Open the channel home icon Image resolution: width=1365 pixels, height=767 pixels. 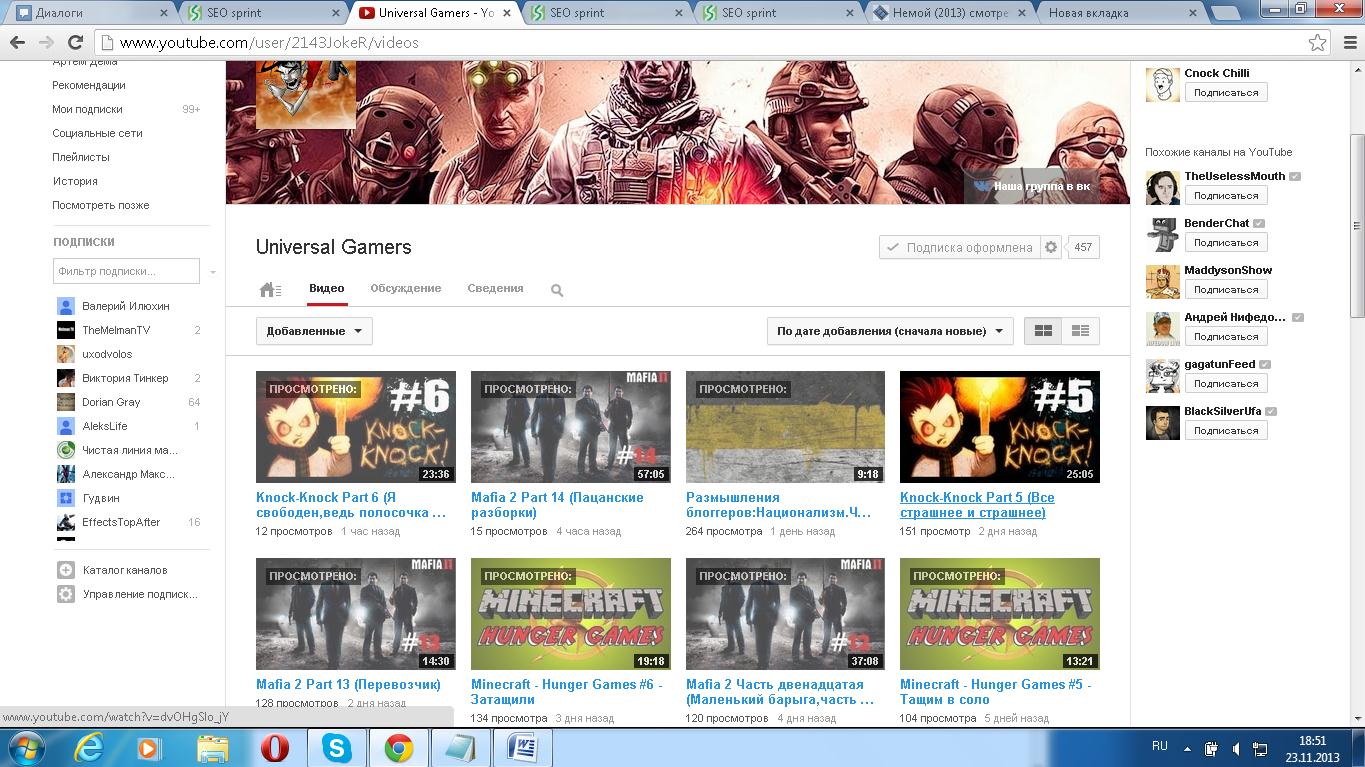tap(270, 290)
